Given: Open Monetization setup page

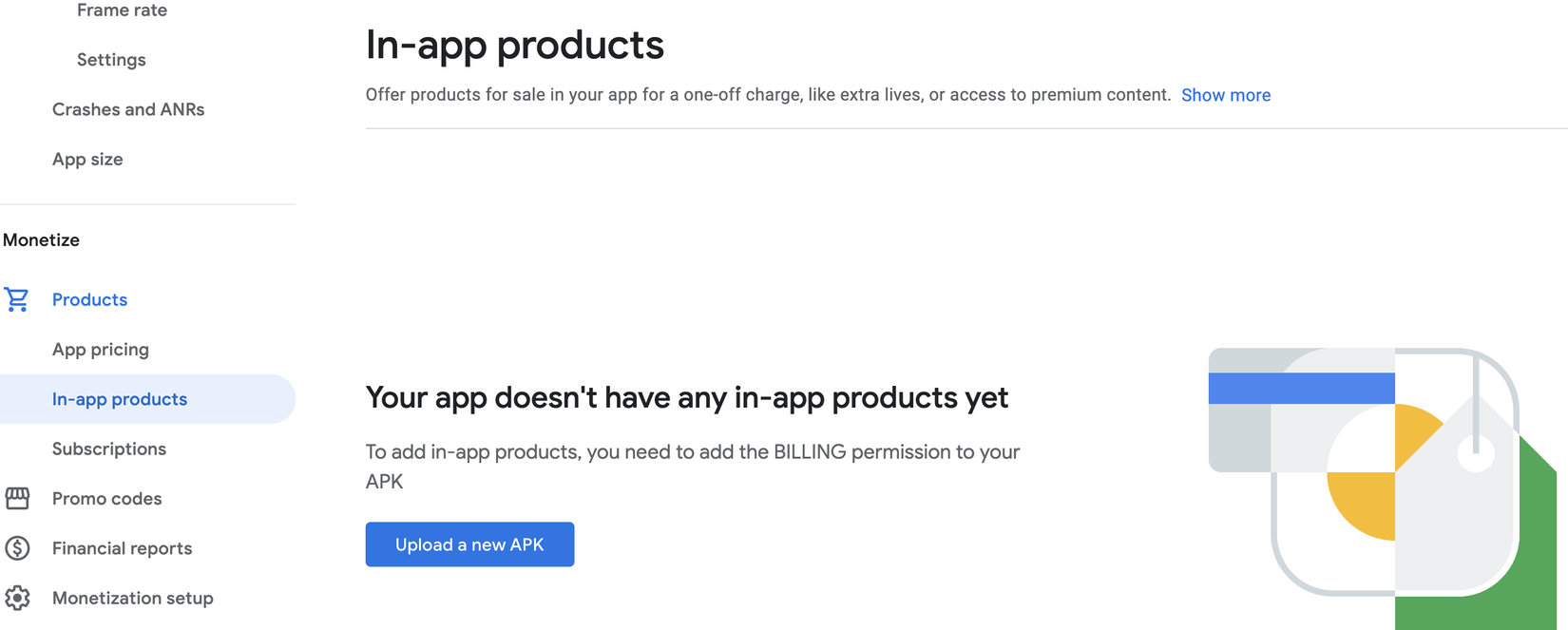Looking at the screenshot, I should pos(133,598).
